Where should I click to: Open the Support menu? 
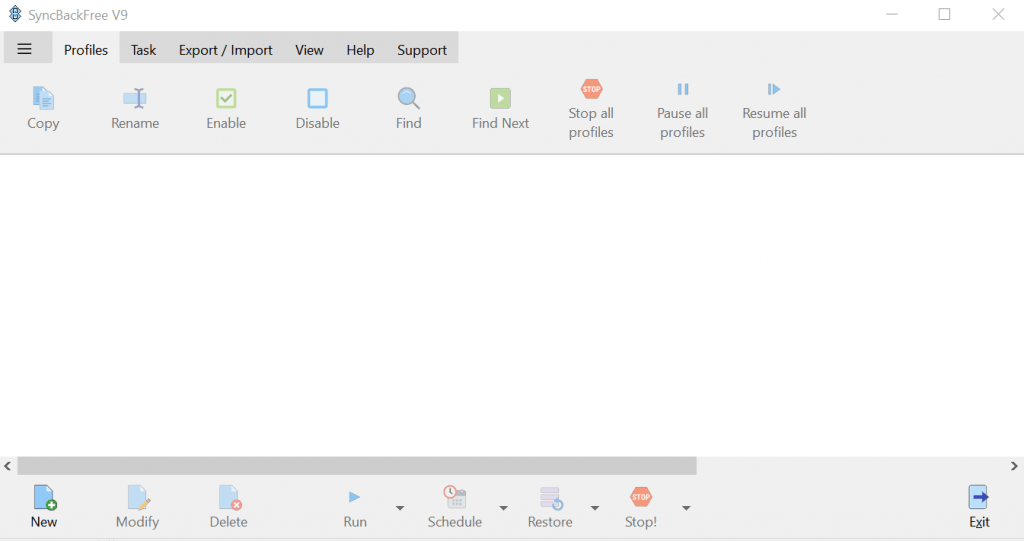point(422,50)
